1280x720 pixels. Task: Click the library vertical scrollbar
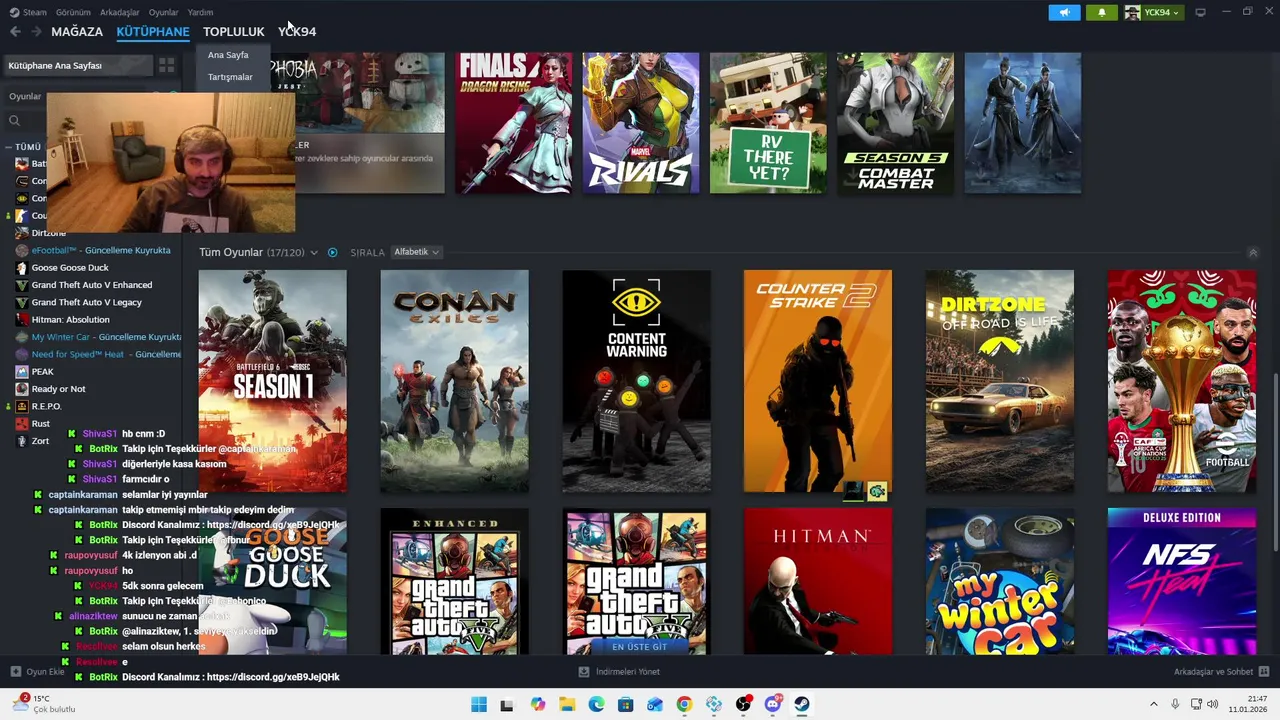point(1275,463)
